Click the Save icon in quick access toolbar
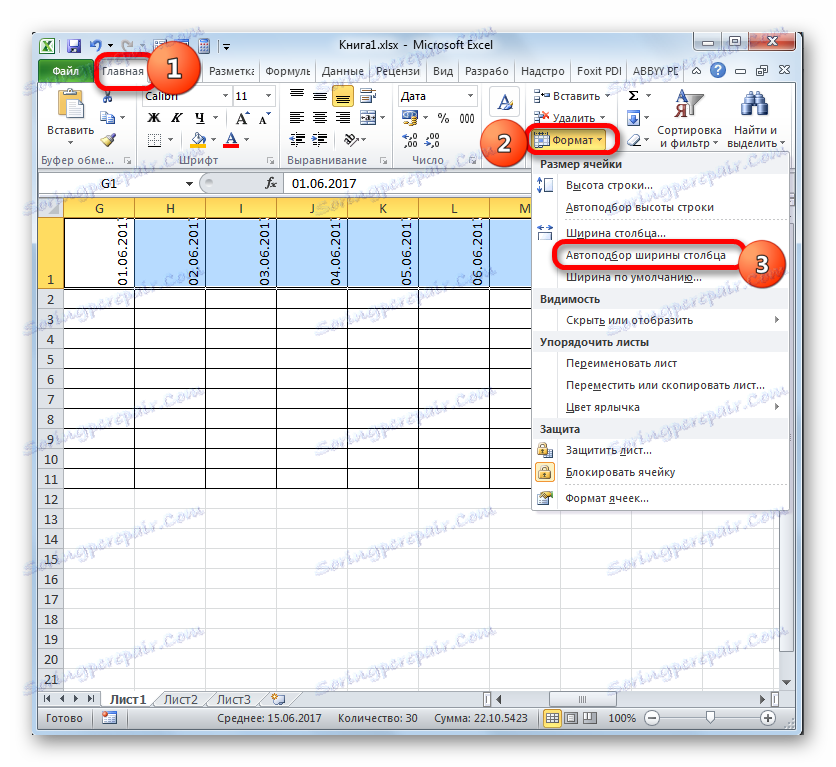 (74, 46)
